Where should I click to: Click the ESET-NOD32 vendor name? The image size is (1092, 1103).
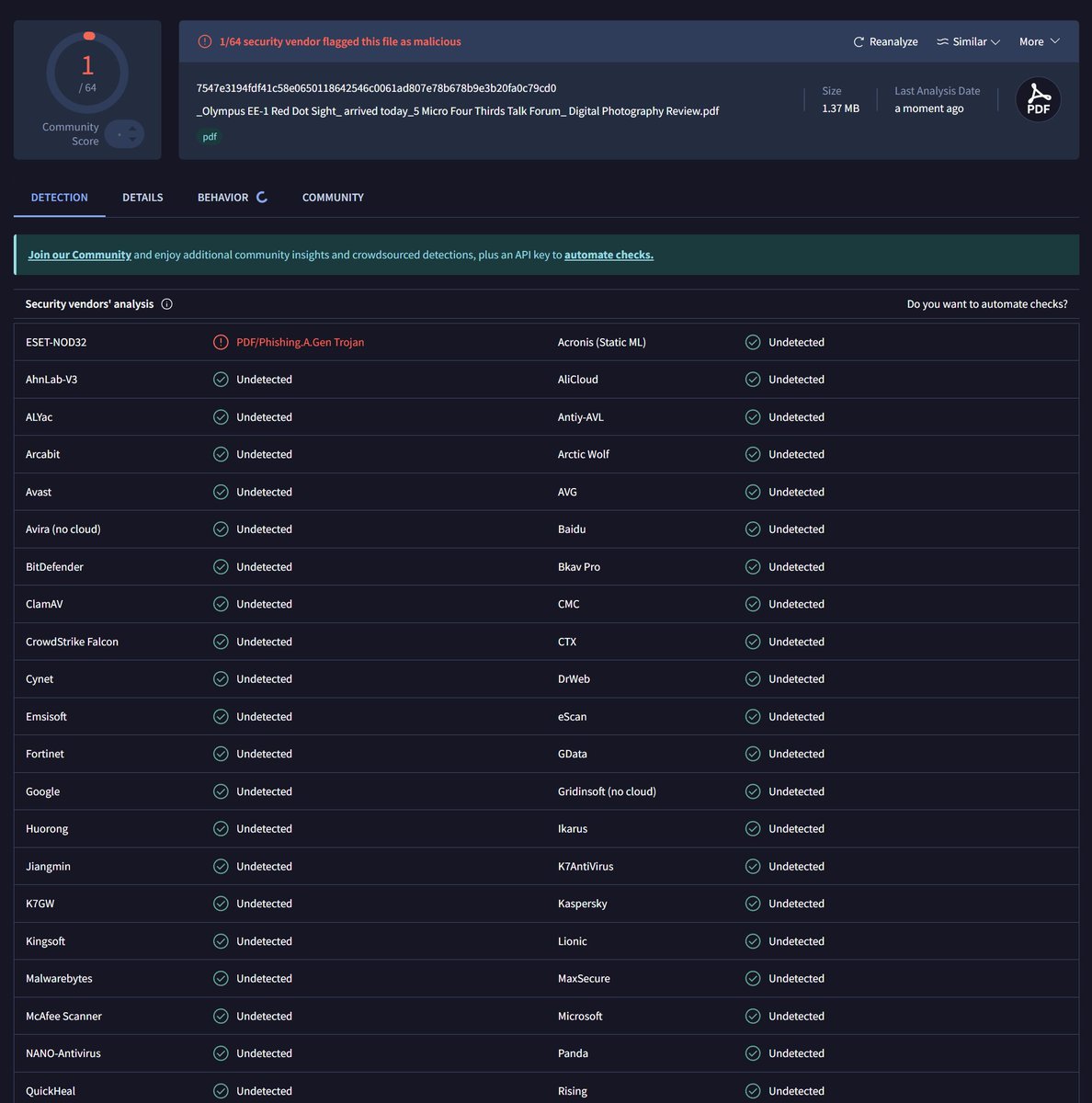[56, 342]
